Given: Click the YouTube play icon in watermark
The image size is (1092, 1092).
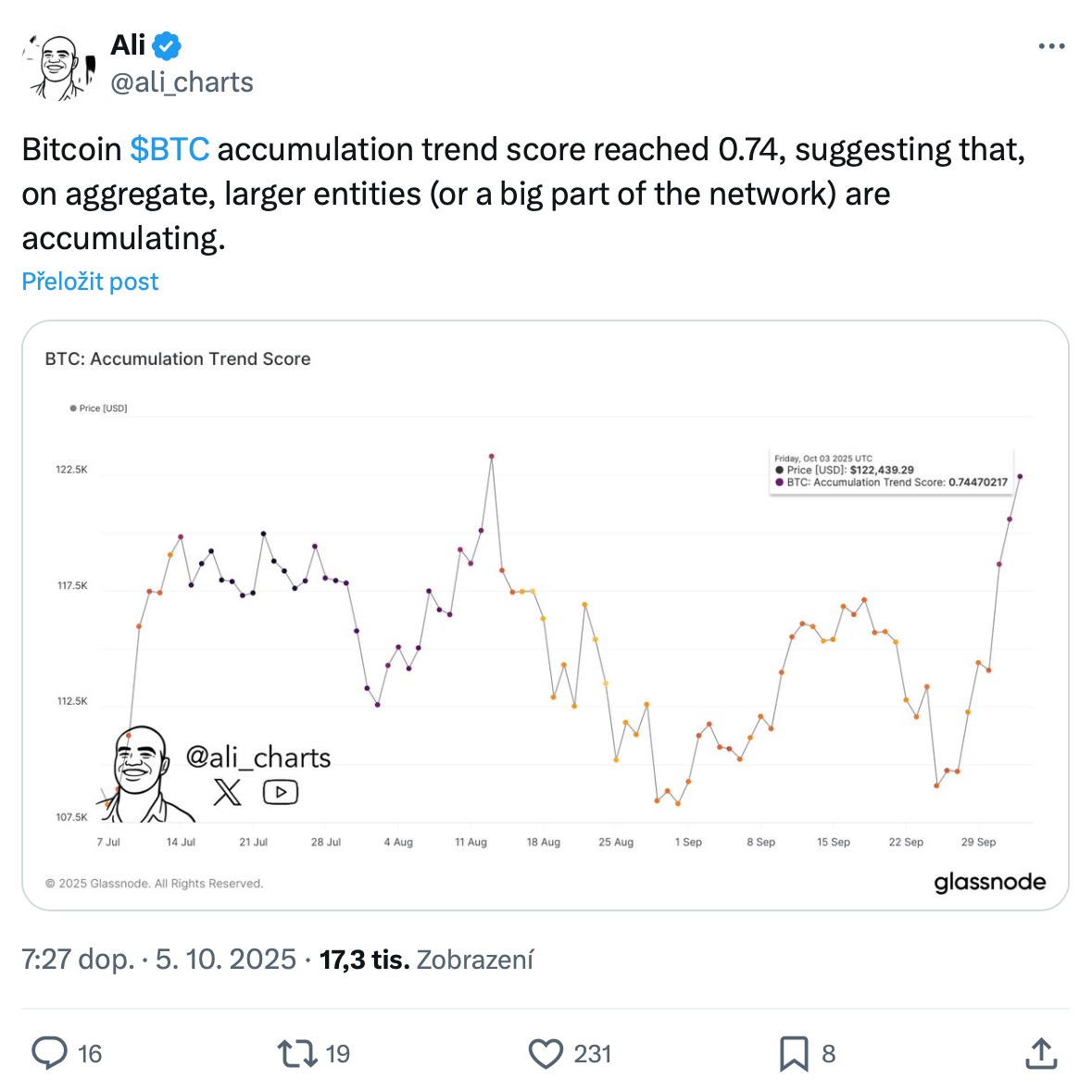Looking at the screenshot, I should pos(280,792).
